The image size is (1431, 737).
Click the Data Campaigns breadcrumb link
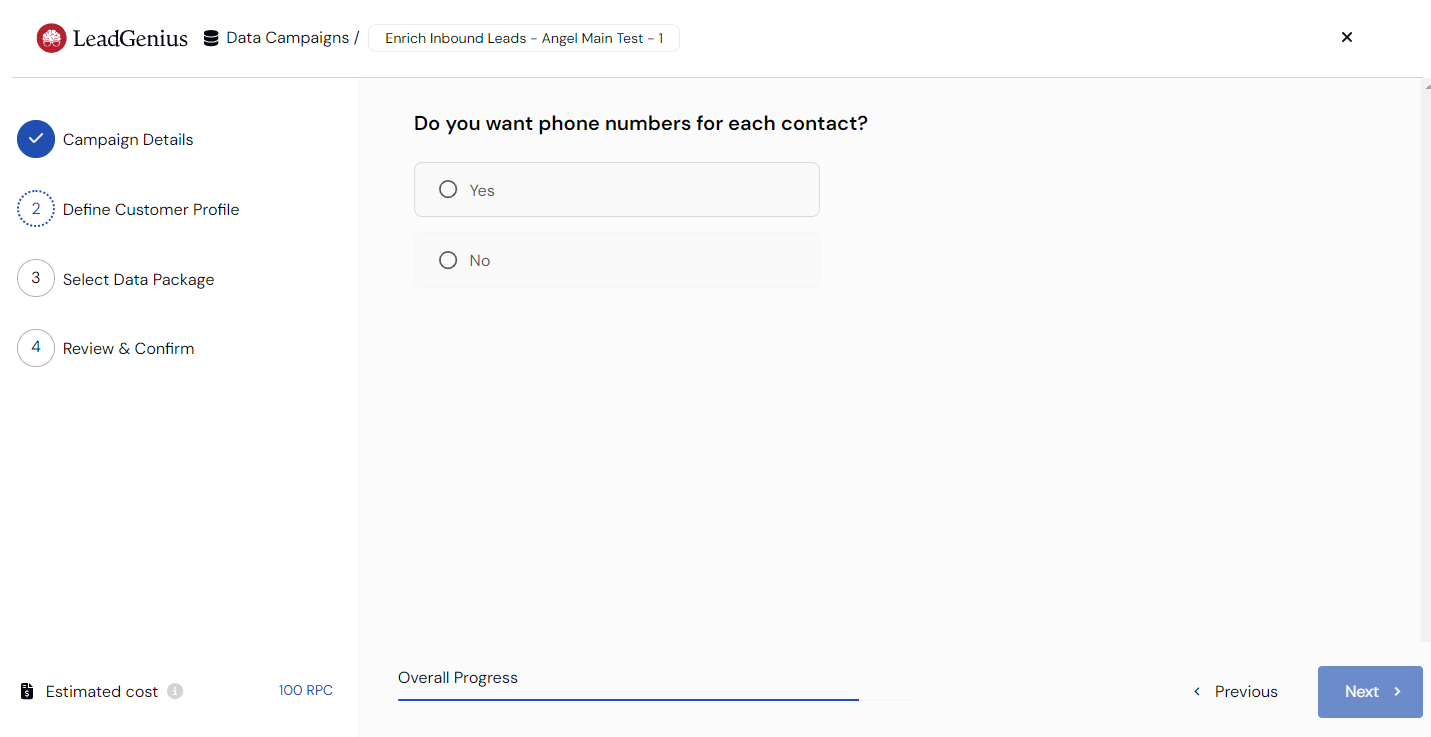click(287, 38)
